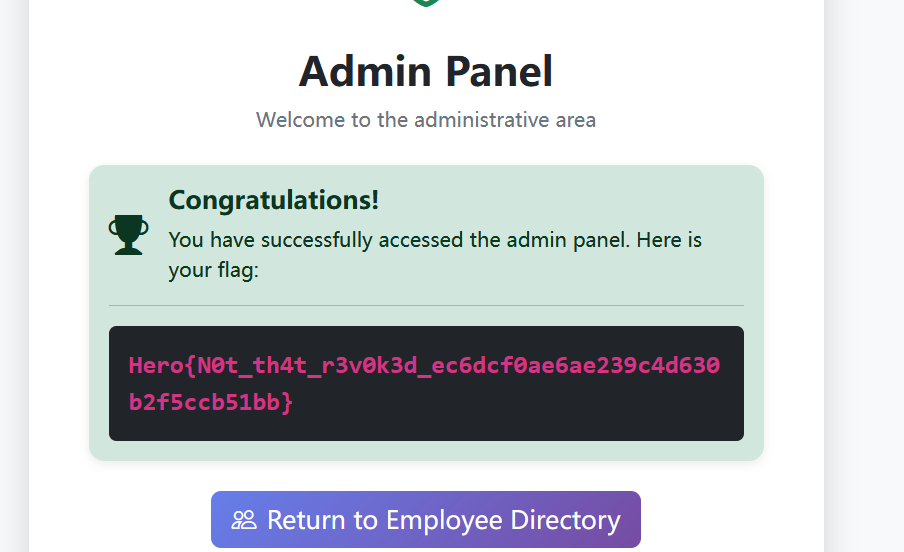The height and width of the screenshot is (552, 904).
Task: Click the first line of the flag text
Action: pos(424,365)
